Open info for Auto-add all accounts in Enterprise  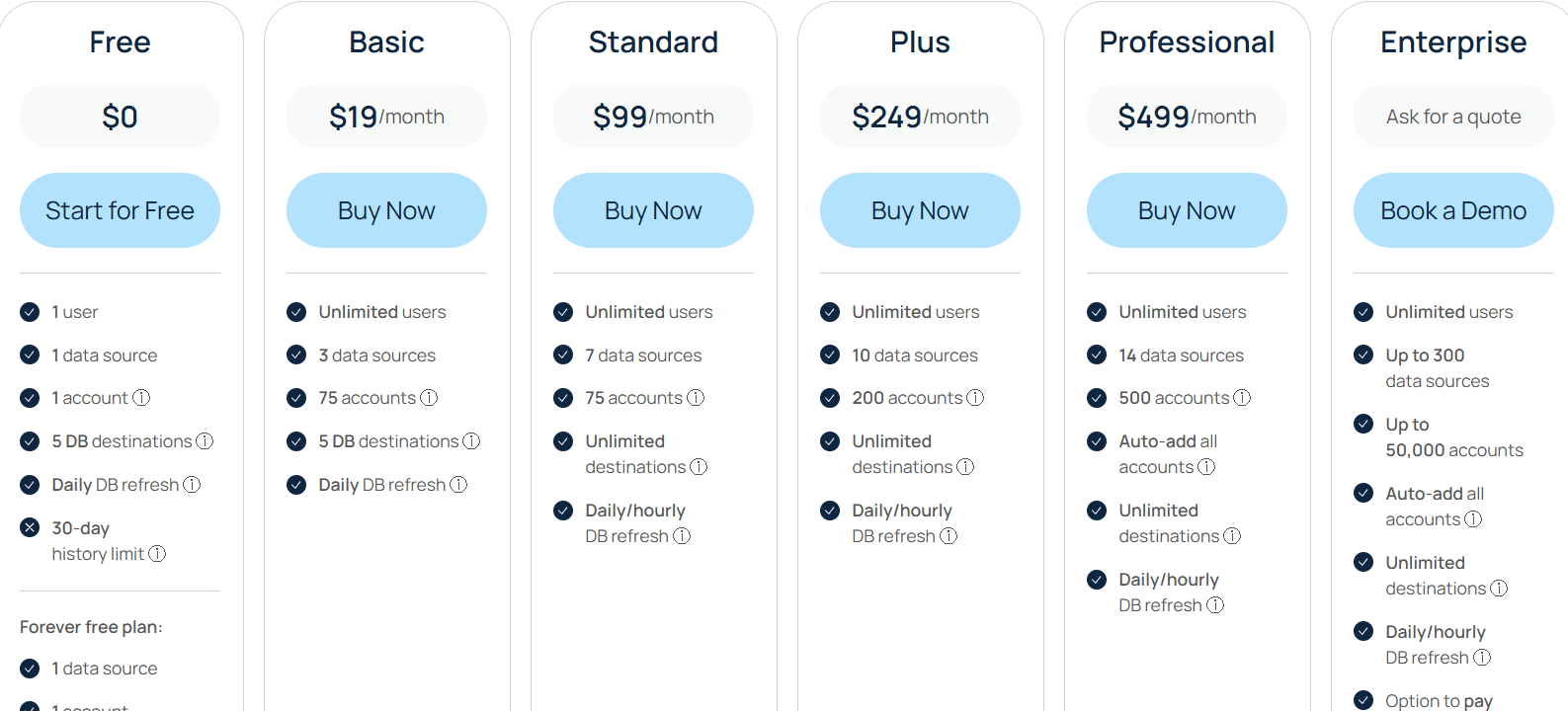pos(1473,519)
